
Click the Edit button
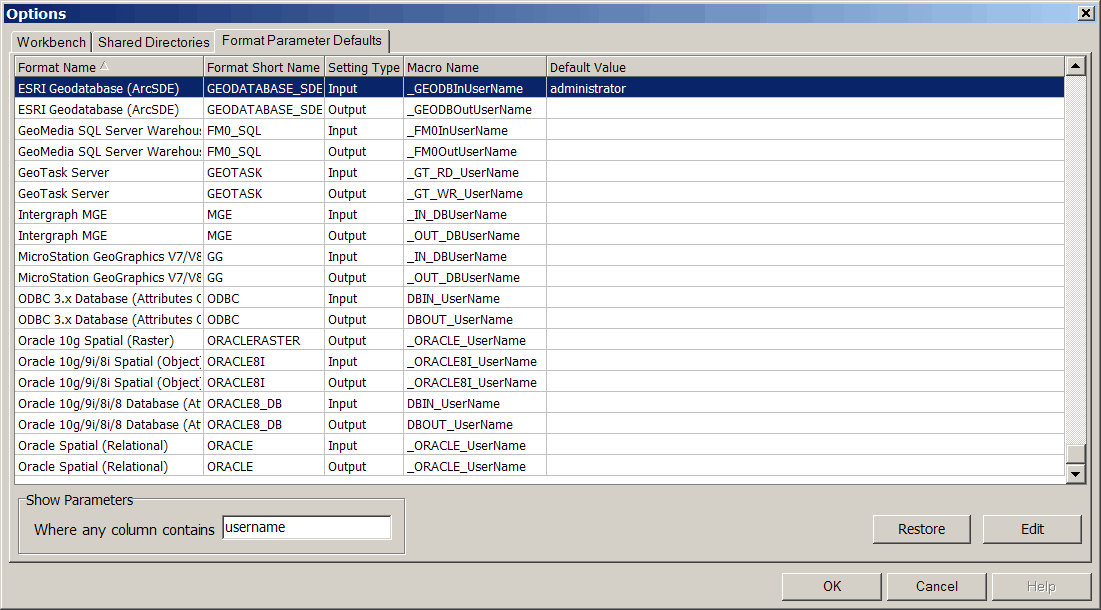(1031, 529)
